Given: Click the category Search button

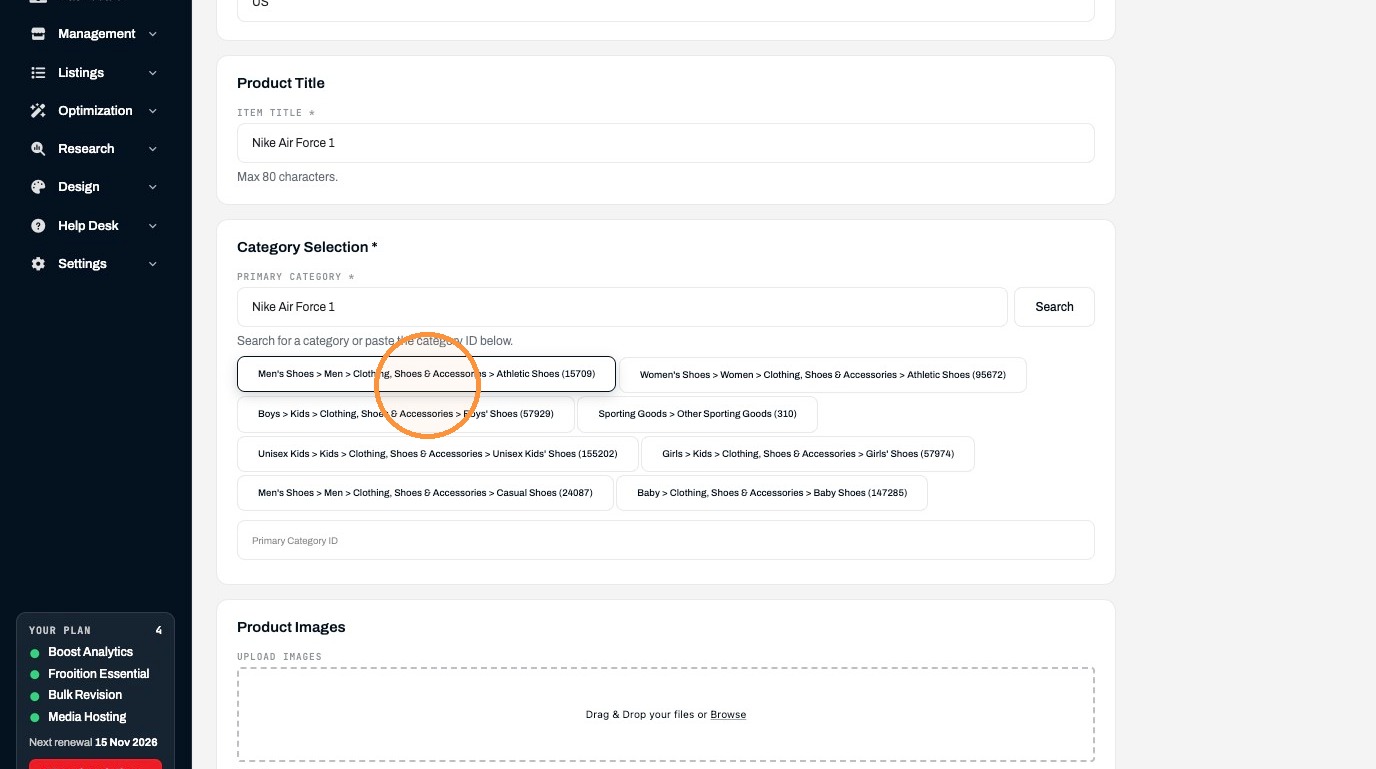Looking at the screenshot, I should (1054, 307).
